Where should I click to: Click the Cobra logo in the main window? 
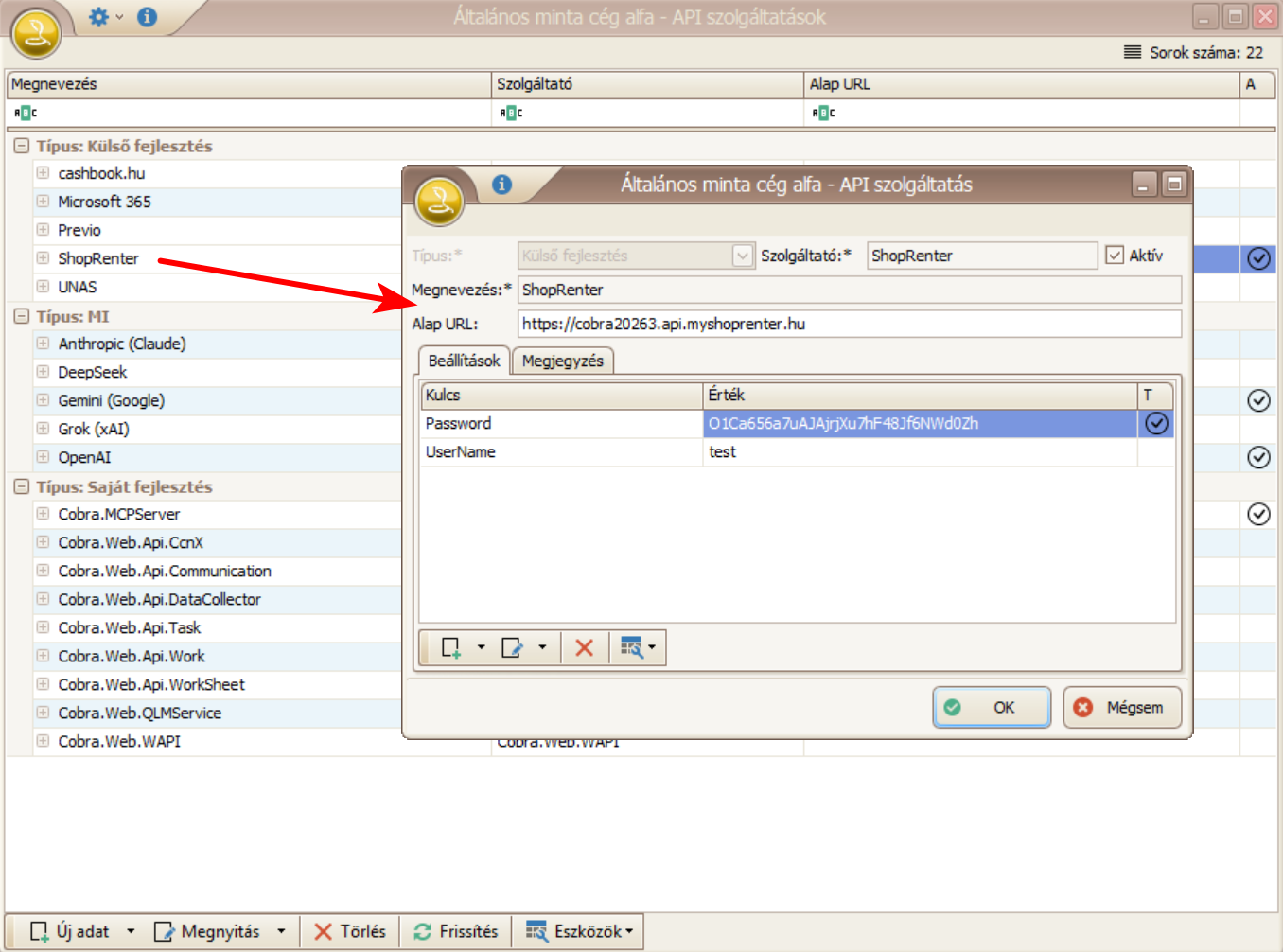point(36,34)
